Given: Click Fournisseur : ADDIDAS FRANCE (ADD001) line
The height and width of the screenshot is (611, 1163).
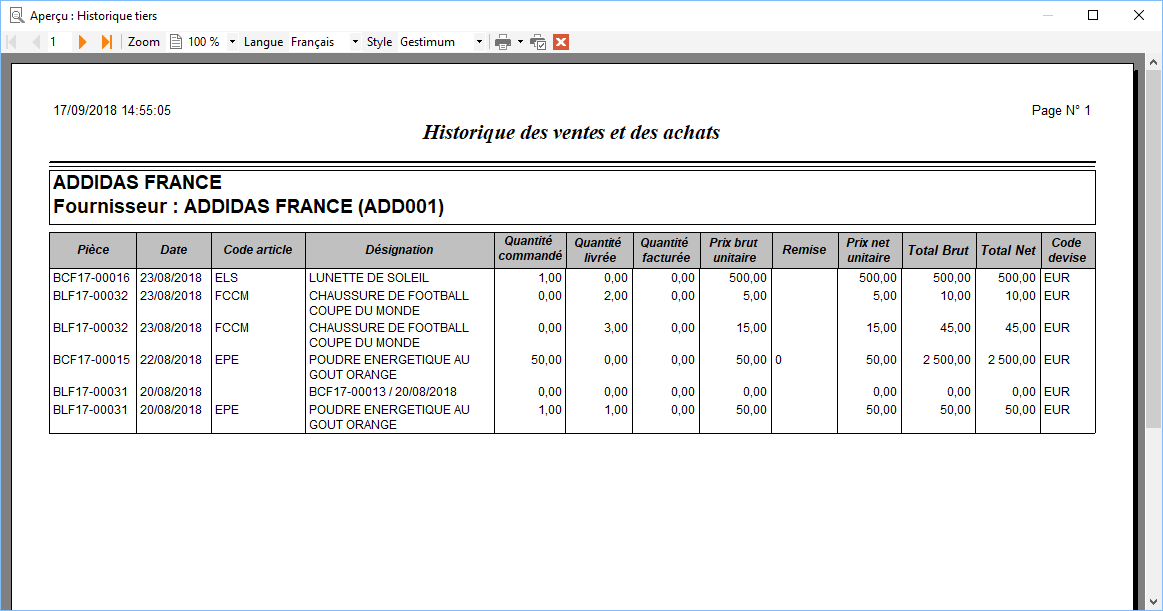Looking at the screenshot, I should 248,206.
